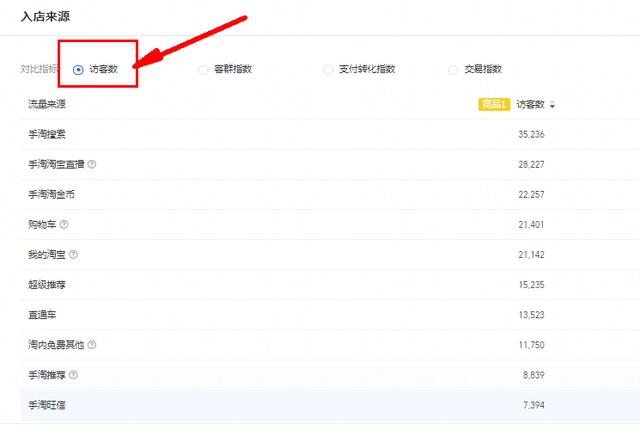Select the 访客数 radio button

(79, 70)
